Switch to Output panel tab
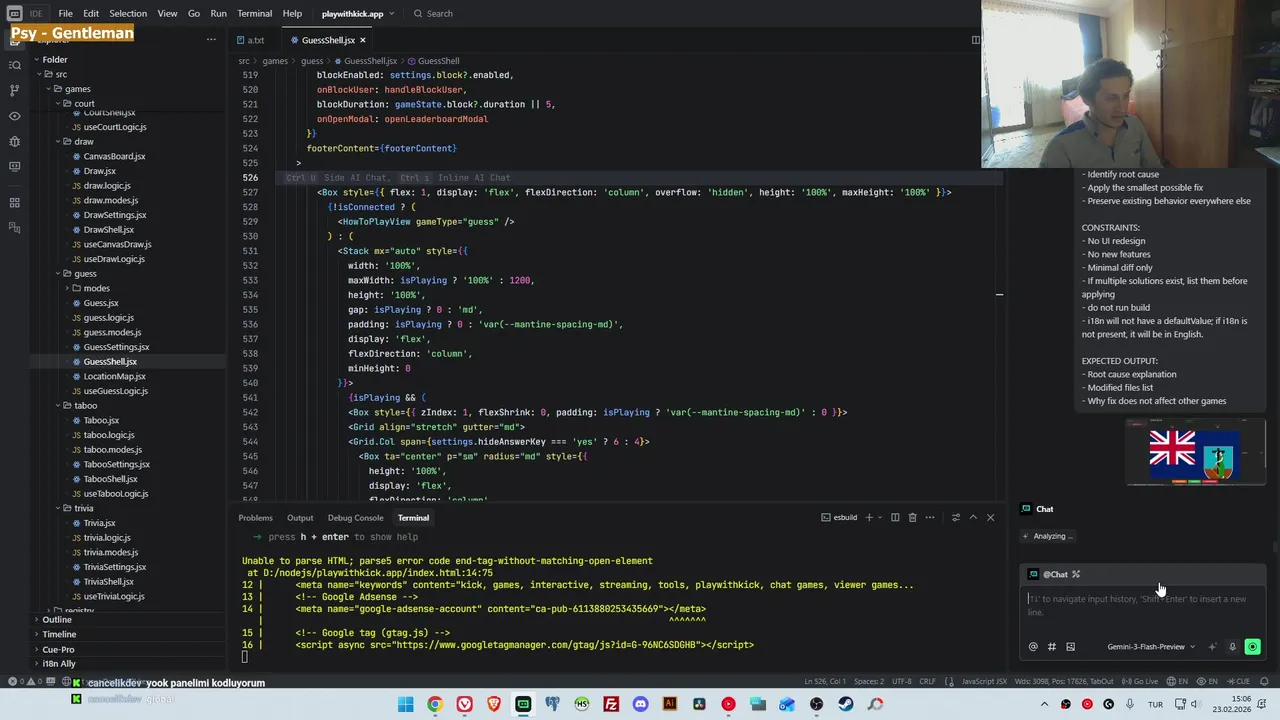The image size is (1280, 720). (x=300, y=518)
